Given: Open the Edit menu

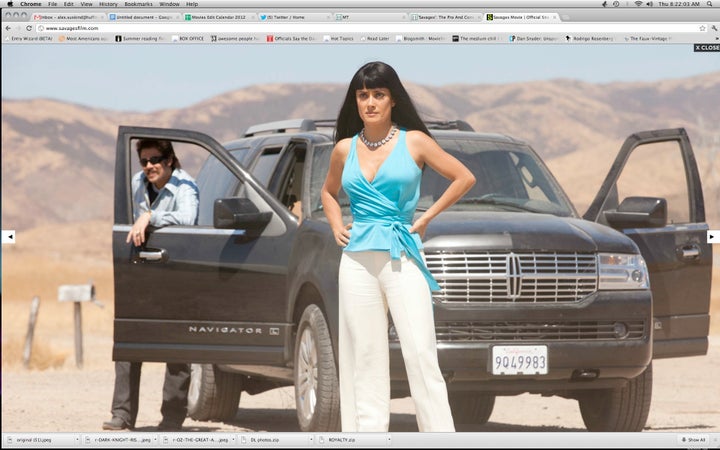Looking at the screenshot, I should [68, 4].
